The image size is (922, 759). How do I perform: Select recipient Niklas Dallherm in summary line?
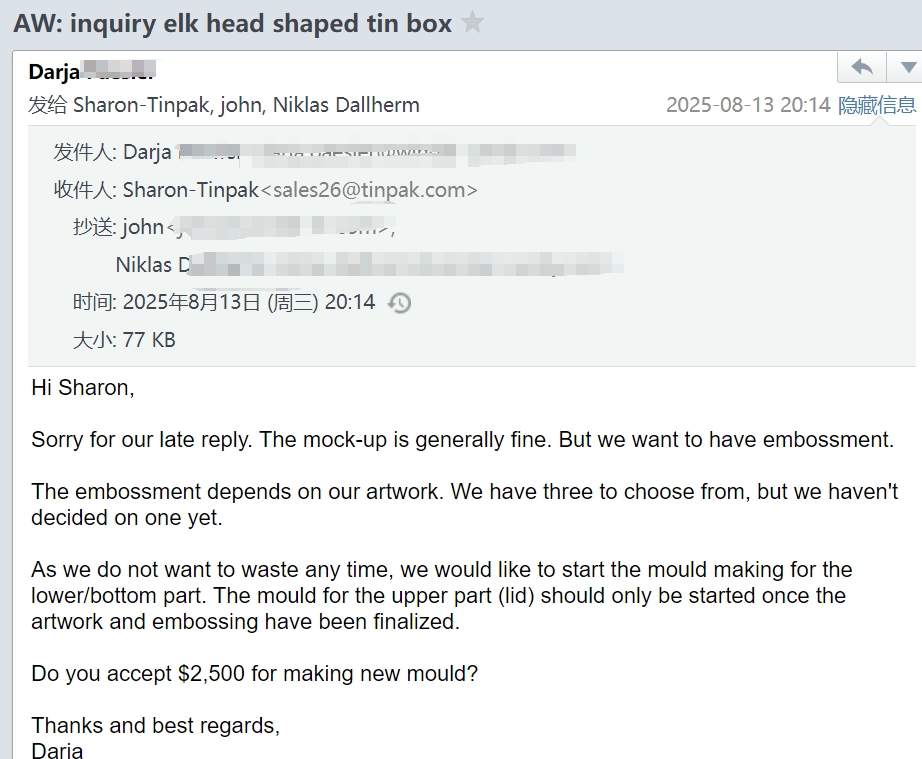tap(346, 105)
